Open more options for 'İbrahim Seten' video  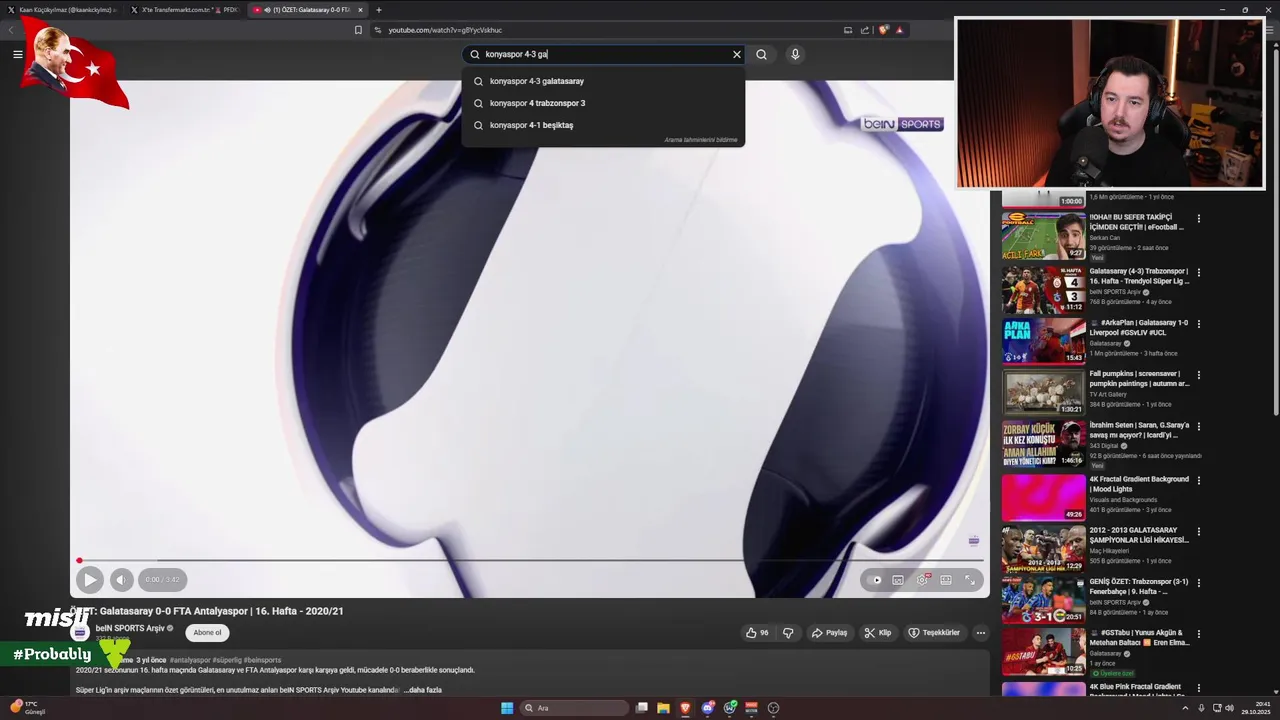coord(1198,427)
